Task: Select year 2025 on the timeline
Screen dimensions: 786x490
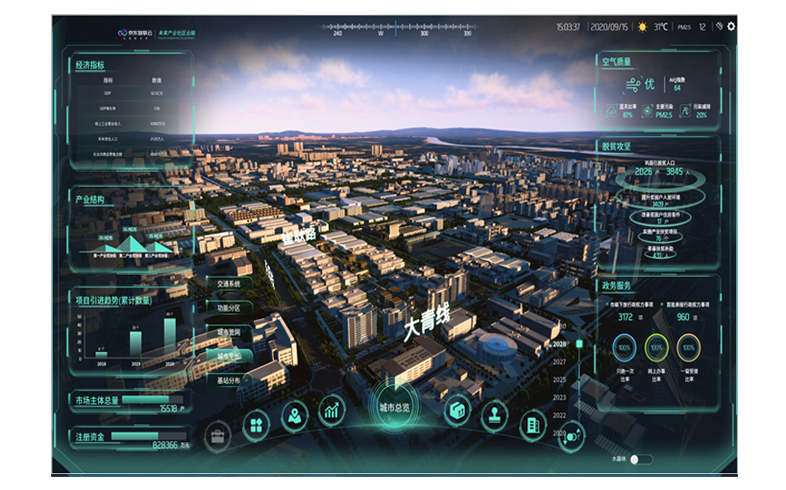Action: (559, 380)
